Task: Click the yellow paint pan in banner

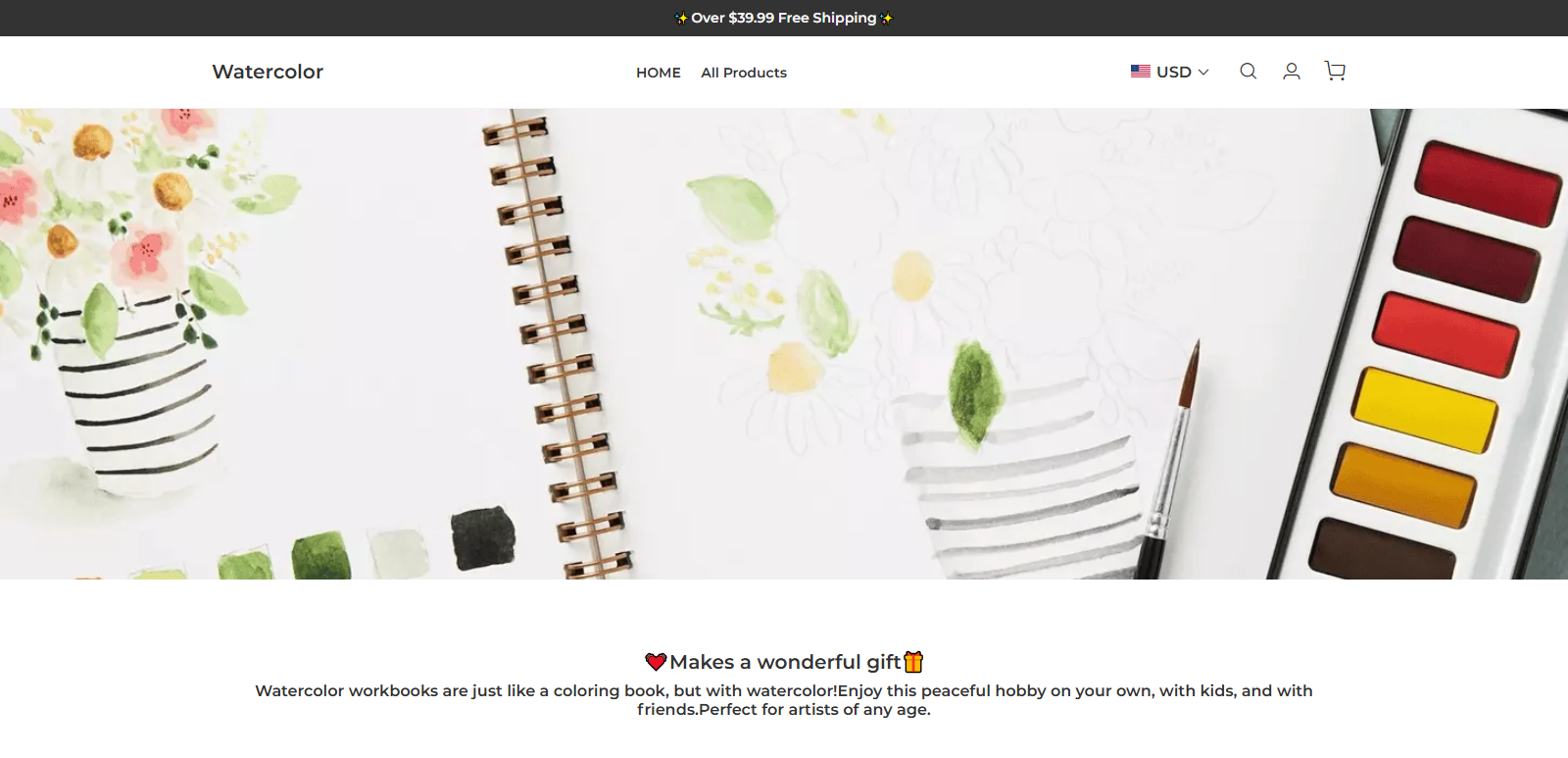Action: pos(1425,410)
